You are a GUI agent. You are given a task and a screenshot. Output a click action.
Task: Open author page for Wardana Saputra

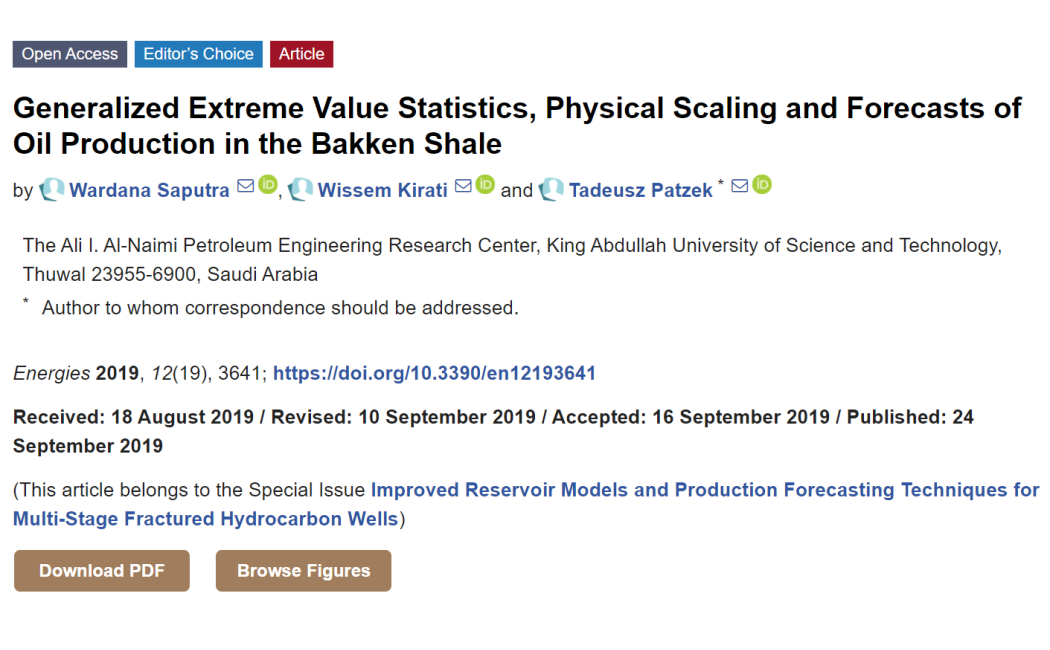[149, 190]
